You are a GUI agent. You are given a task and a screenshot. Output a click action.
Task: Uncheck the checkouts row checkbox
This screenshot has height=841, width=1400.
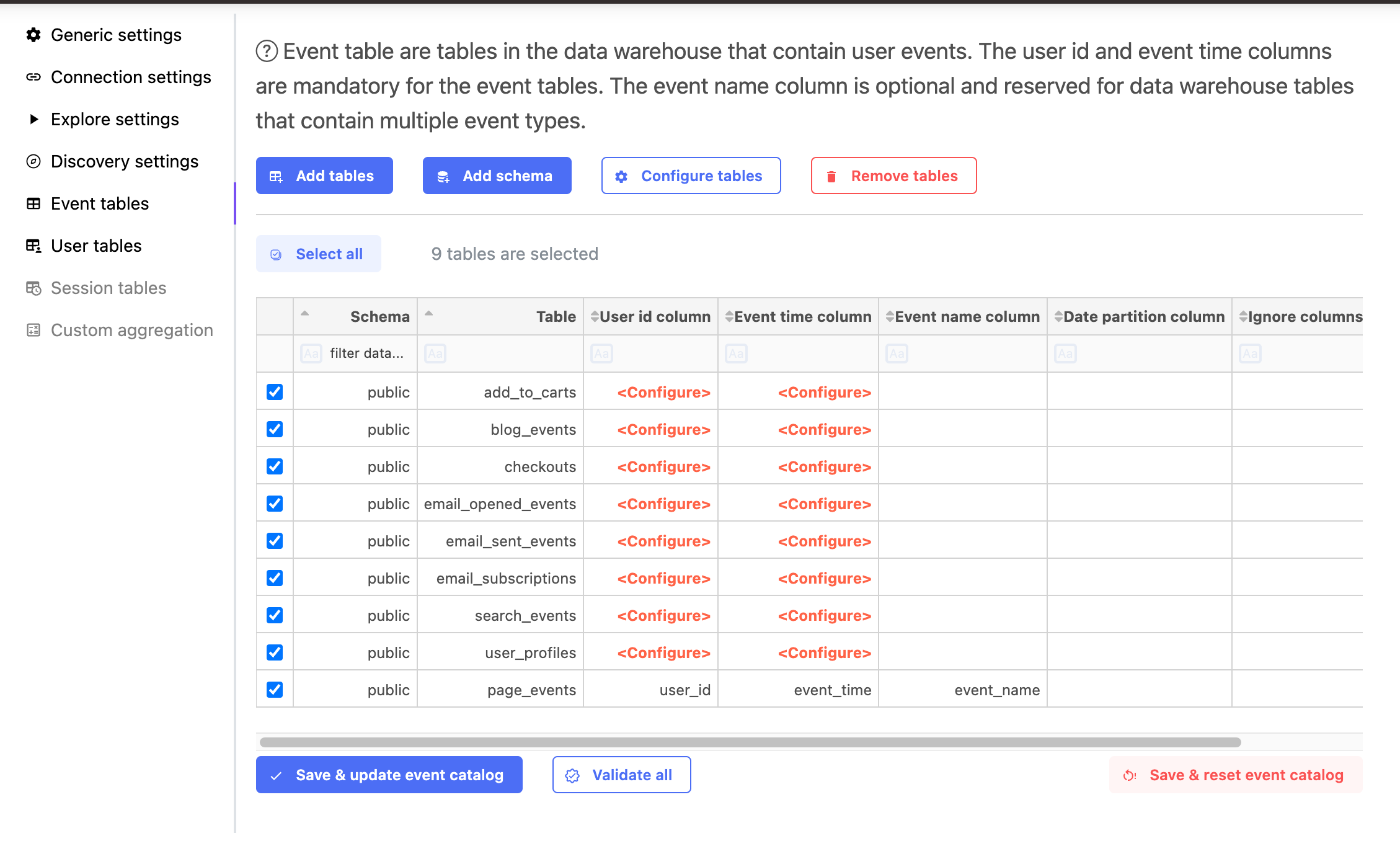pyautogui.click(x=275, y=466)
